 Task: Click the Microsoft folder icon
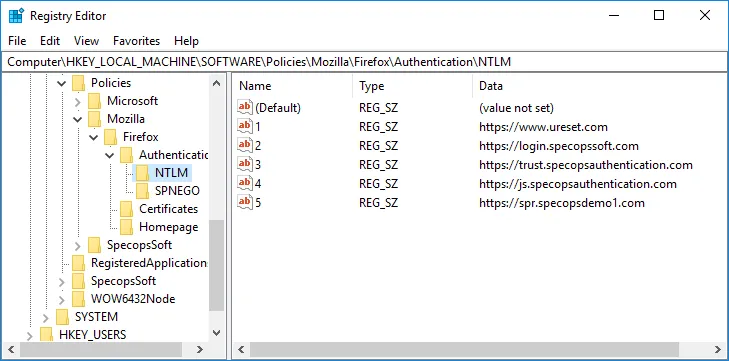click(x=94, y=101)
